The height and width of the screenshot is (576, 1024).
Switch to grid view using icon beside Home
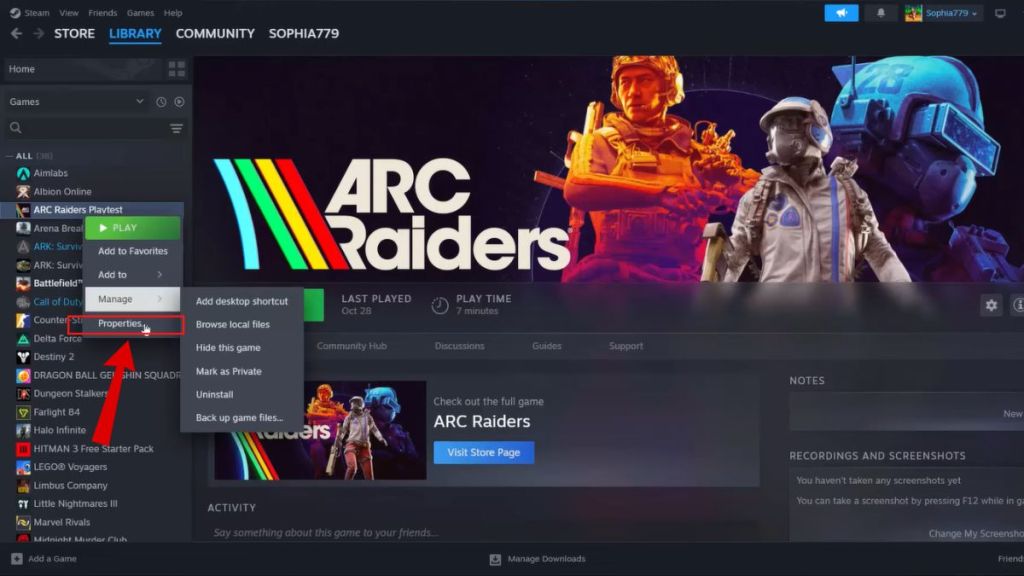[x=178, y=68]
